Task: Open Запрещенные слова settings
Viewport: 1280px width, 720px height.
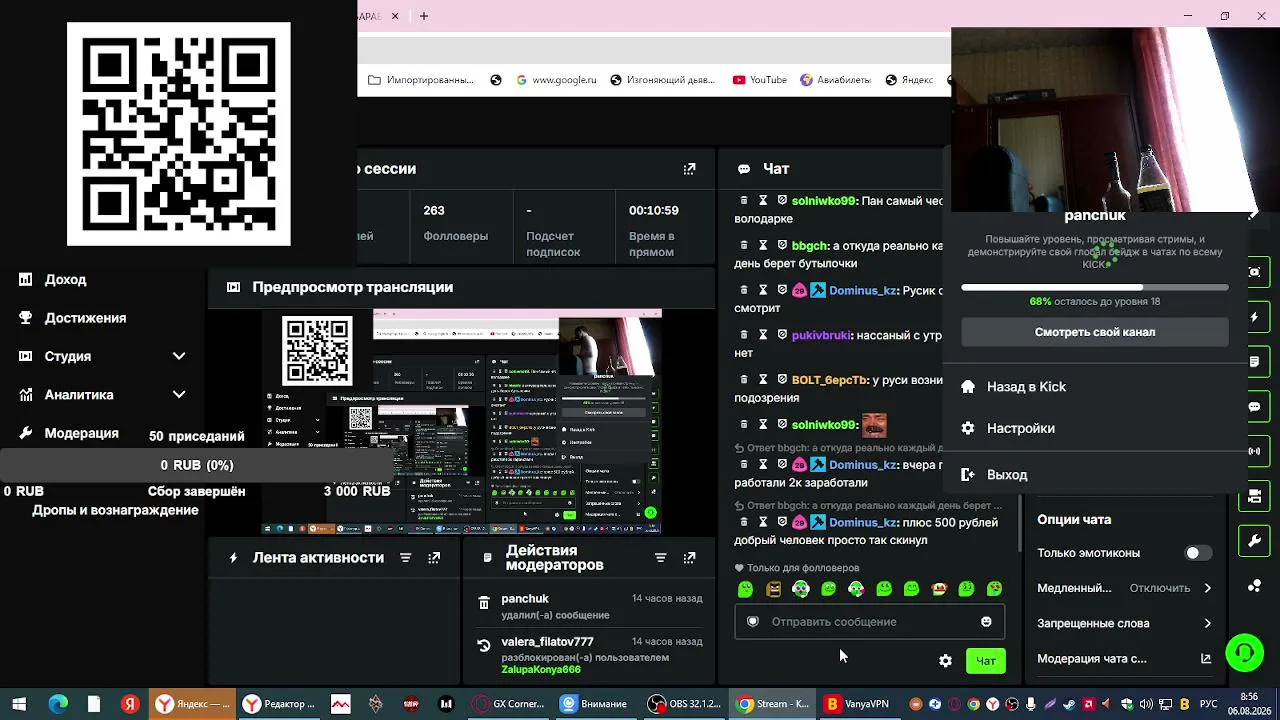Action: tap(1125, 623)
